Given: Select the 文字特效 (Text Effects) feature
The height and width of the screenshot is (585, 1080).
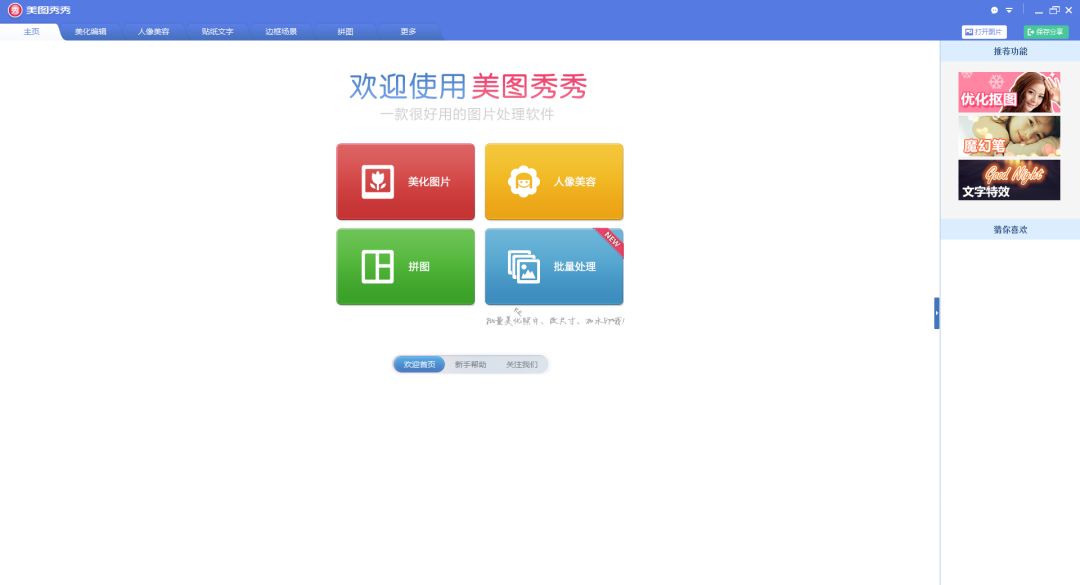Looking at the screenshot, I should [1008, 179].
